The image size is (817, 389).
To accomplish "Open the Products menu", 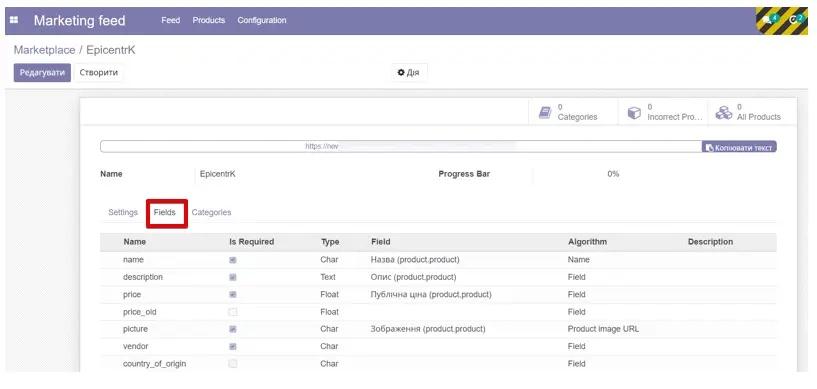I will (x=209, y=20).
